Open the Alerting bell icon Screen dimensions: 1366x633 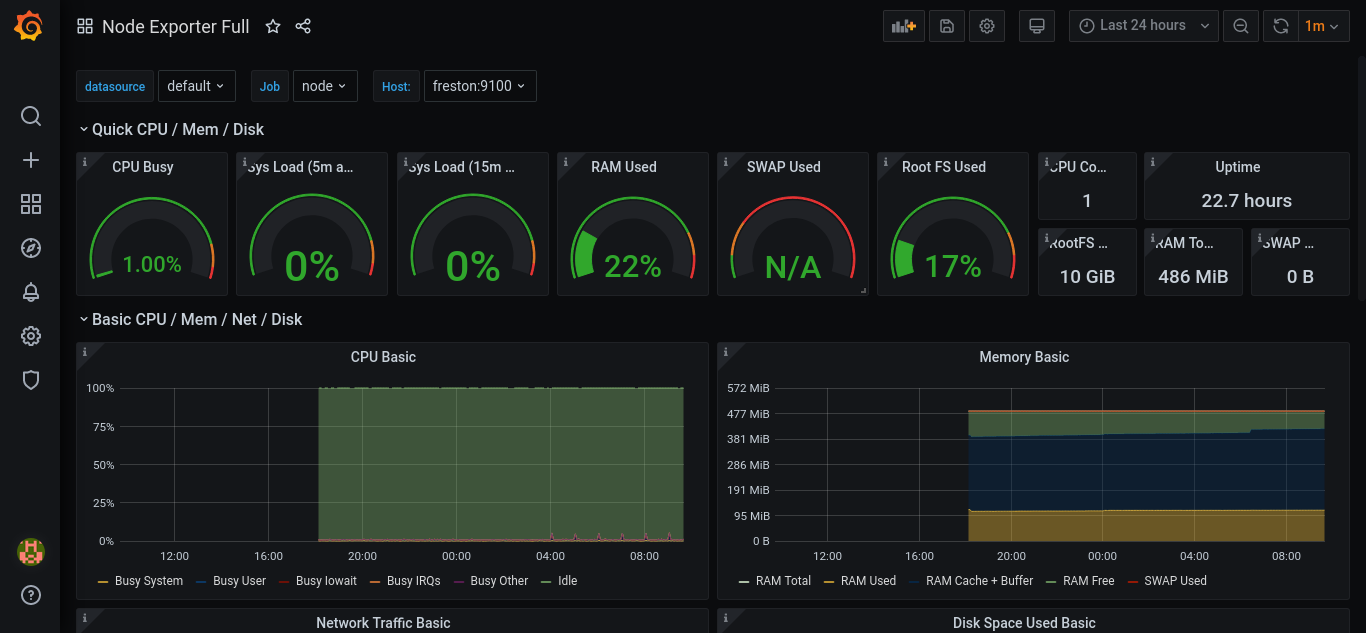31,292
